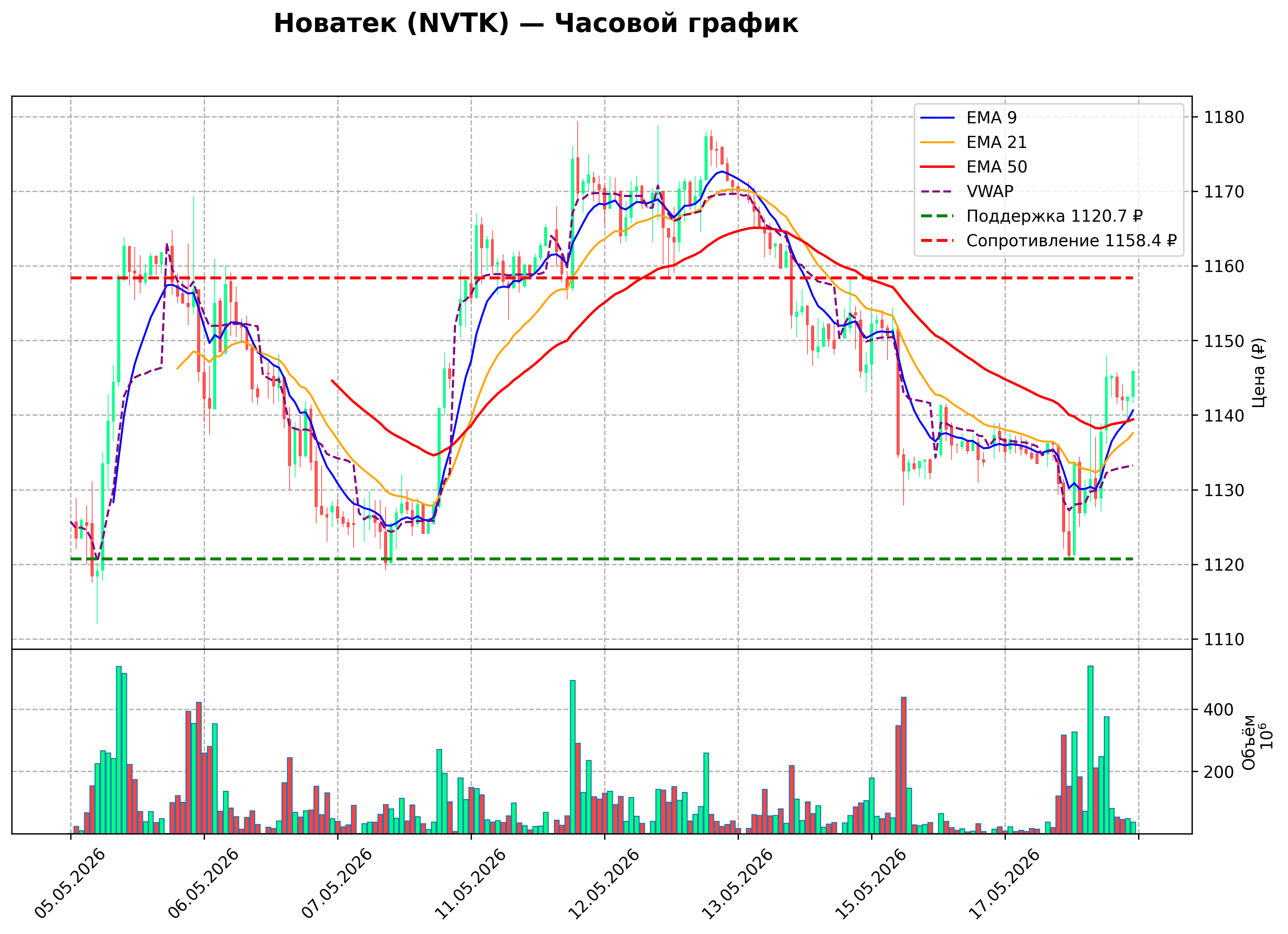Select the 1110 price tick label

point(1224,639)
